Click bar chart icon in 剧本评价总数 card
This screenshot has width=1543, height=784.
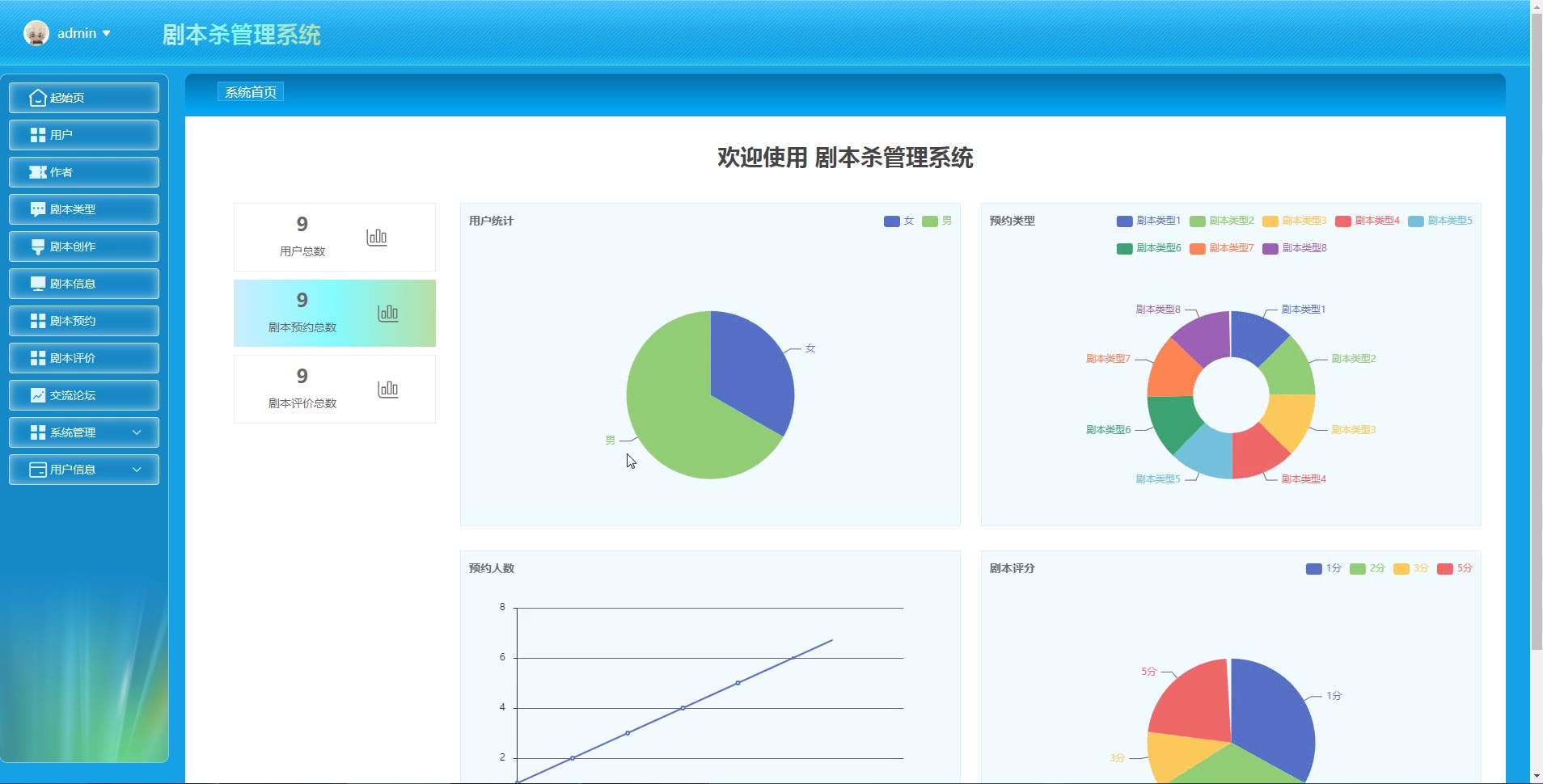click(x=388, y=389)
